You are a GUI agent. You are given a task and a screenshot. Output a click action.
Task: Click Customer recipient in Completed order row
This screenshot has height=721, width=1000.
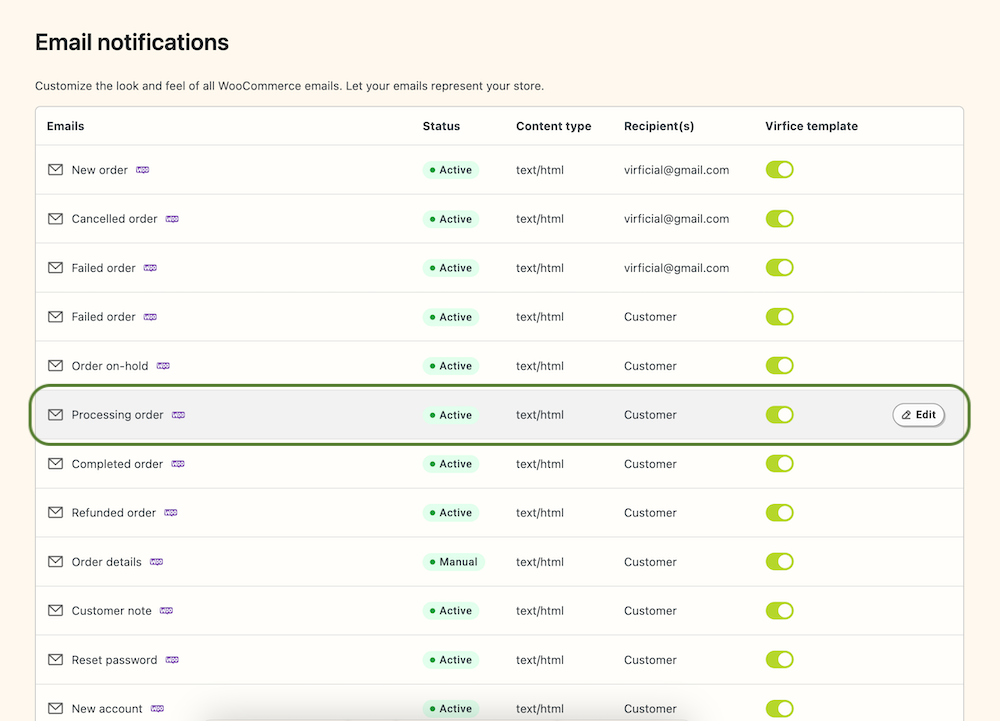(650, 464)
